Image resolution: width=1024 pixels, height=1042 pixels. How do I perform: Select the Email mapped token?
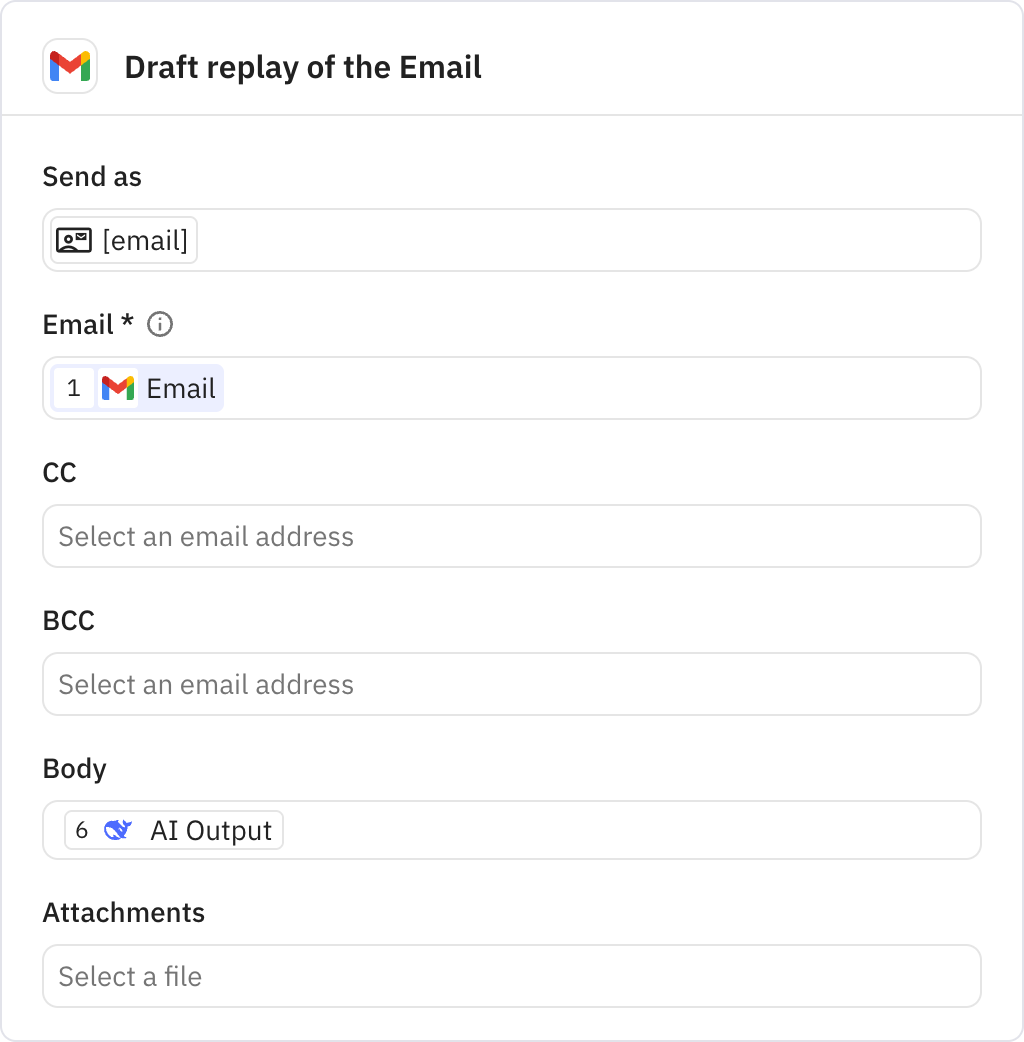(x=135, y=388)
